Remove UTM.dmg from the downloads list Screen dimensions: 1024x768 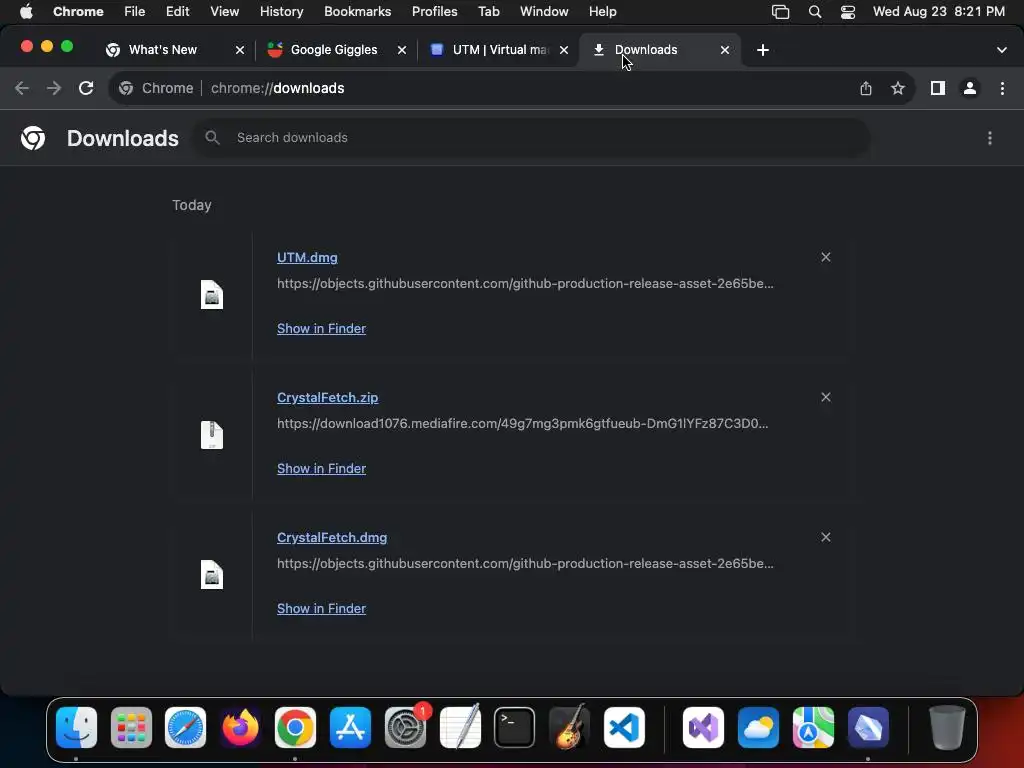click(825, 257)
